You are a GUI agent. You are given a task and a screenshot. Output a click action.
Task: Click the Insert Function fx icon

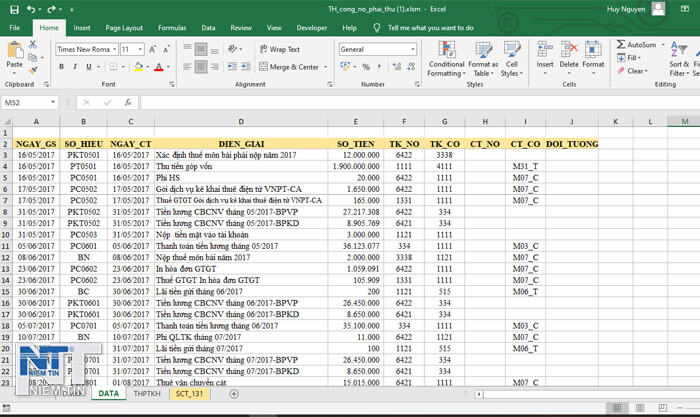128,103
